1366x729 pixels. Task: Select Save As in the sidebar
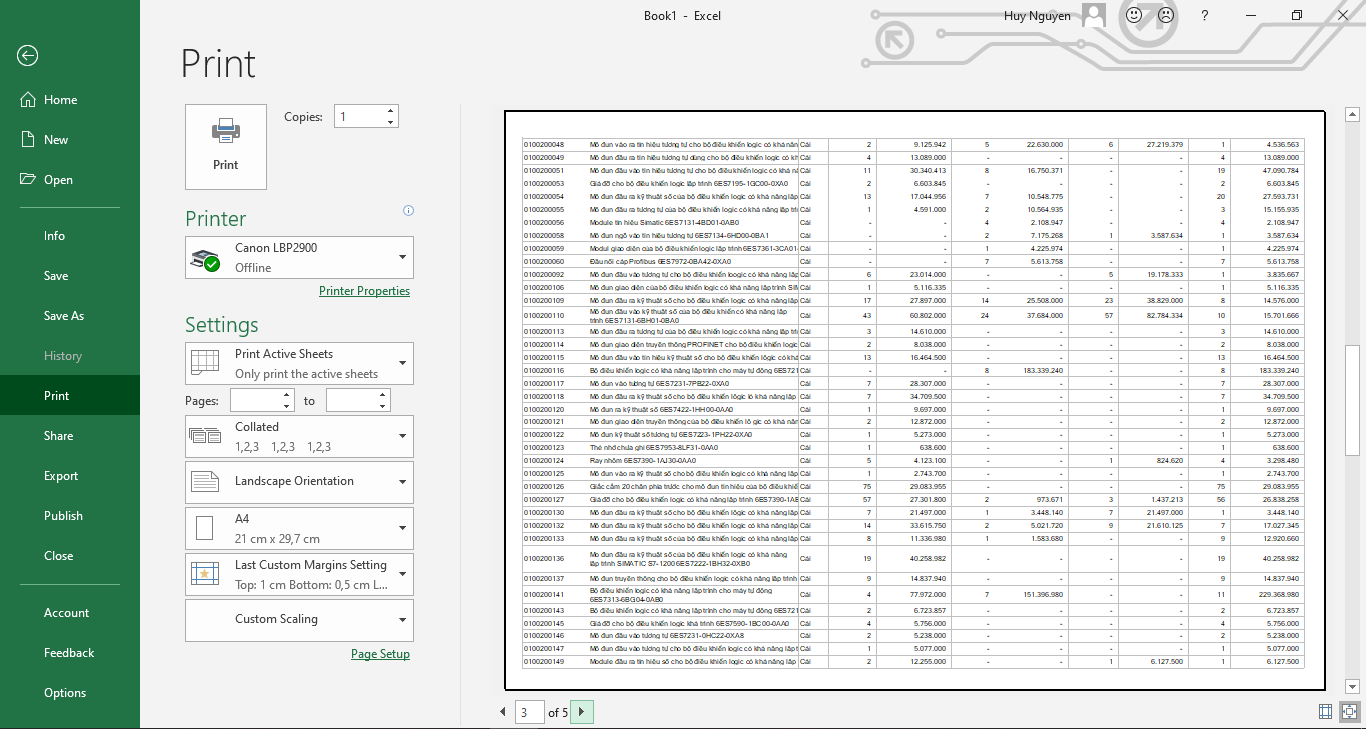pos(64,316)
